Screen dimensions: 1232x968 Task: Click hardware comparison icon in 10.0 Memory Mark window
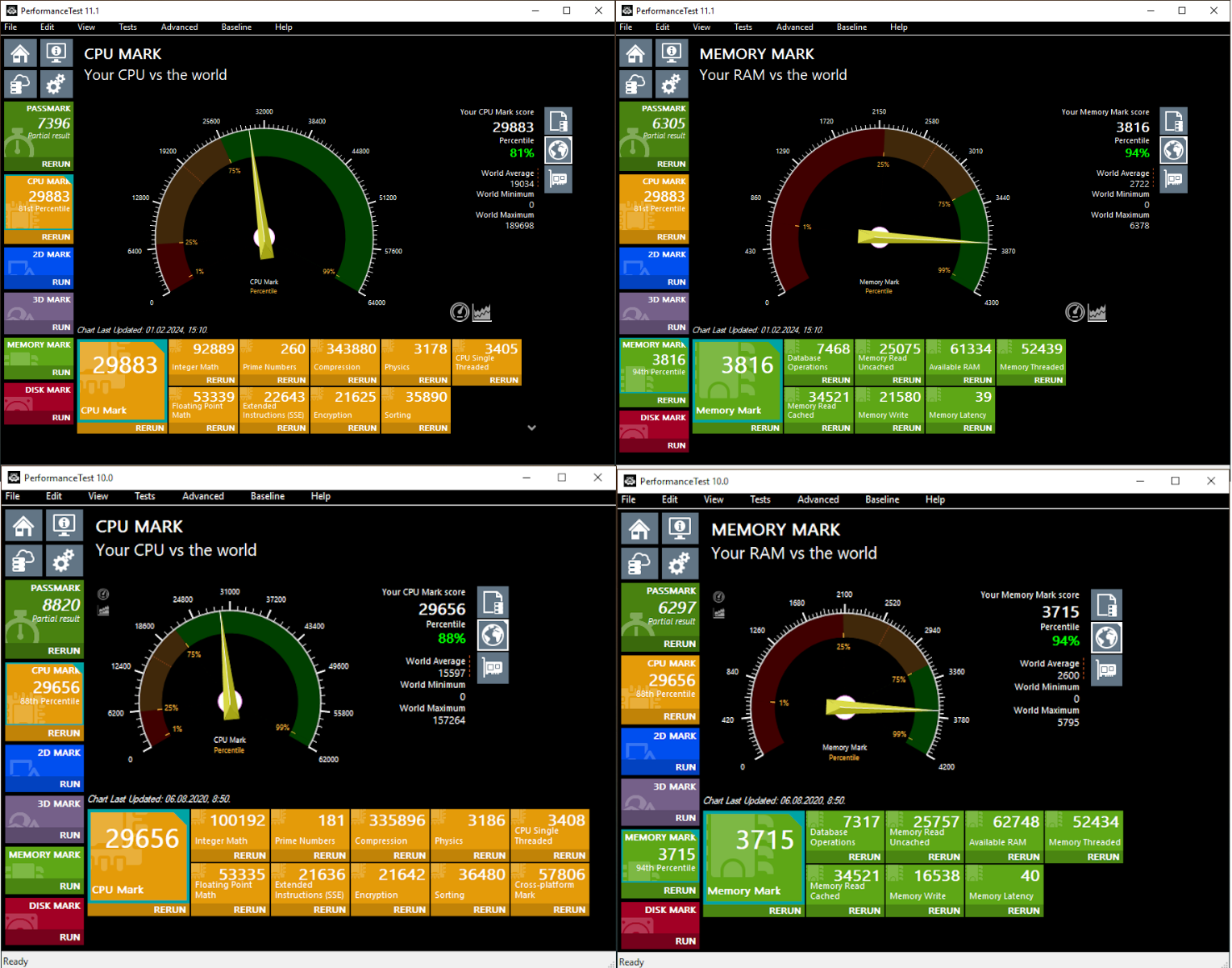pos(1107,671)
